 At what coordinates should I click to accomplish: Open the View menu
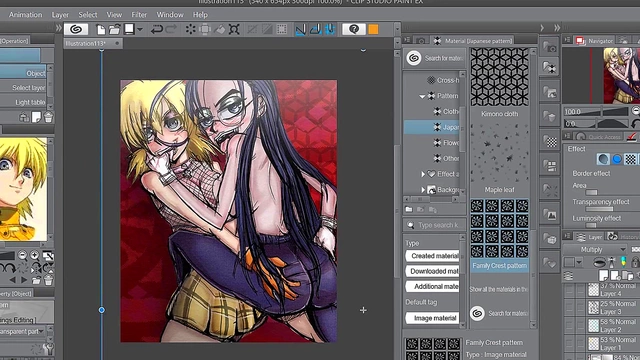[x=114, y=15]
